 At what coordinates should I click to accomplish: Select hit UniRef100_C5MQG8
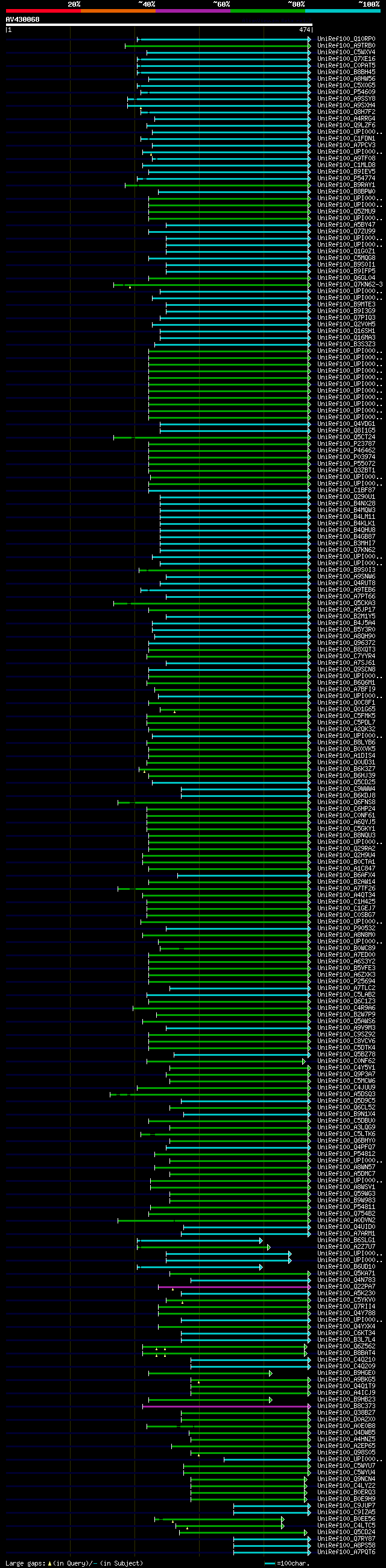(x=346, y=258)
